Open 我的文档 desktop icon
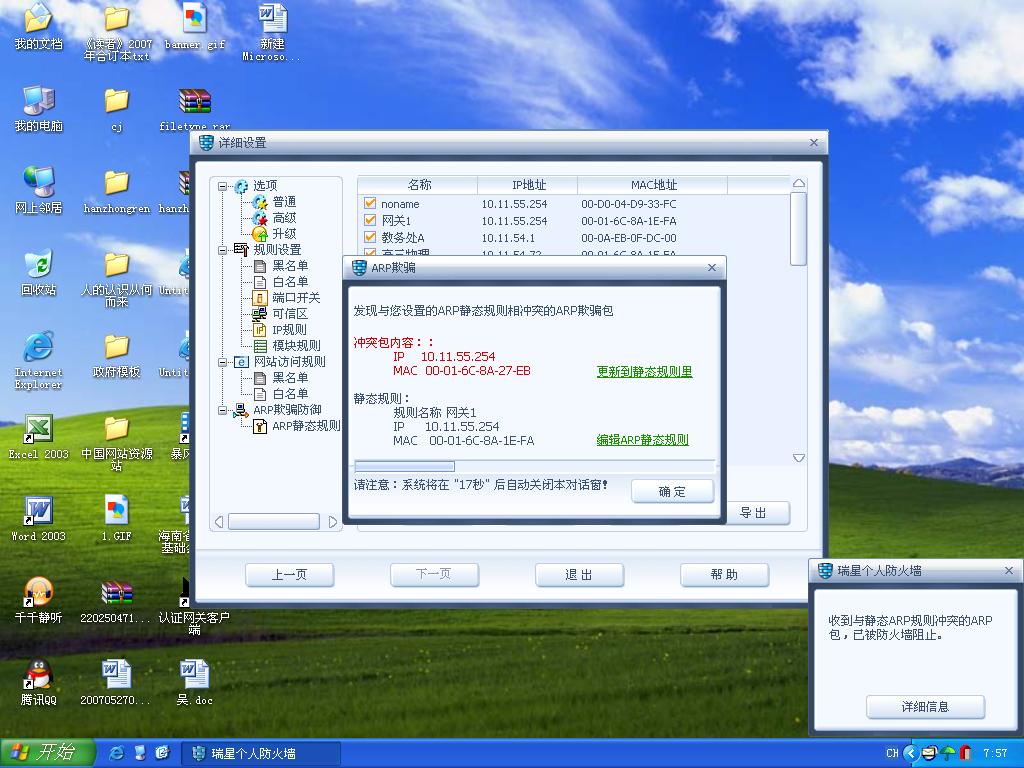The width and height of the screenshot is (1024, 768). [x=38, y=27]
